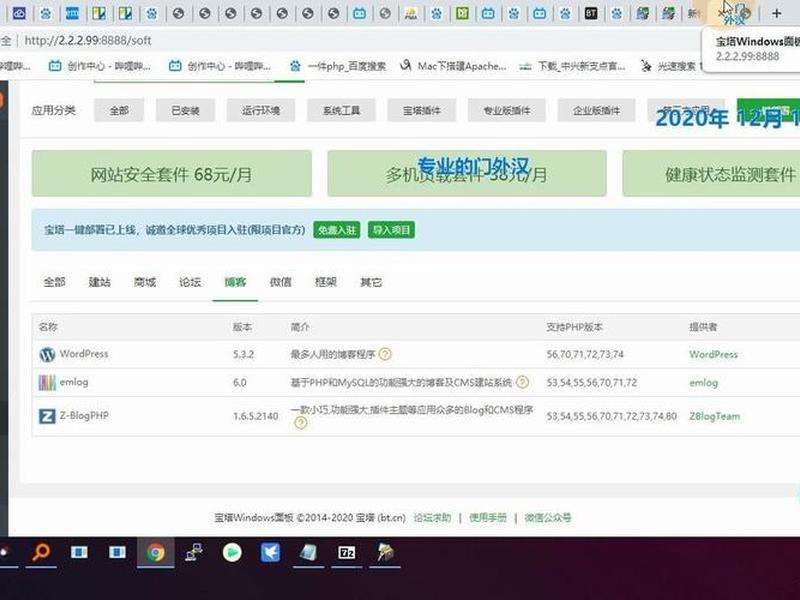This screenshot has height=600, width=800.
Task: Click the address bar URL field
Action: coord(357,40)
